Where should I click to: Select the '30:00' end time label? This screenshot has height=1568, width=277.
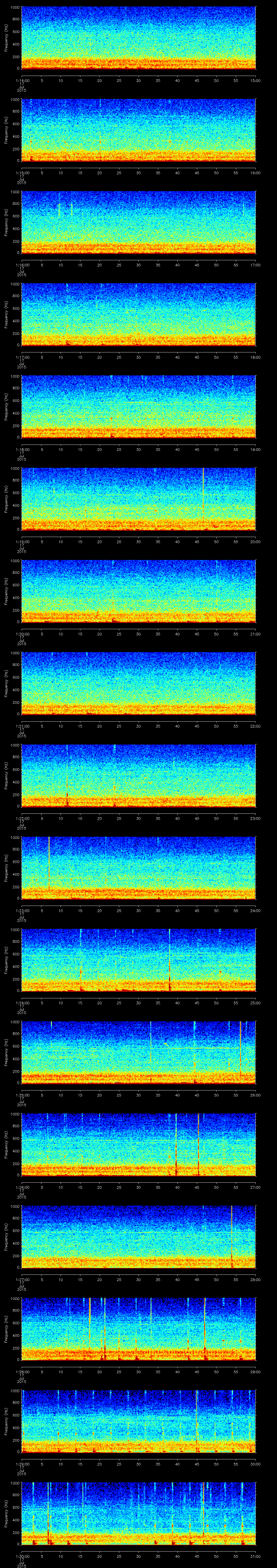coord(255,1464)
